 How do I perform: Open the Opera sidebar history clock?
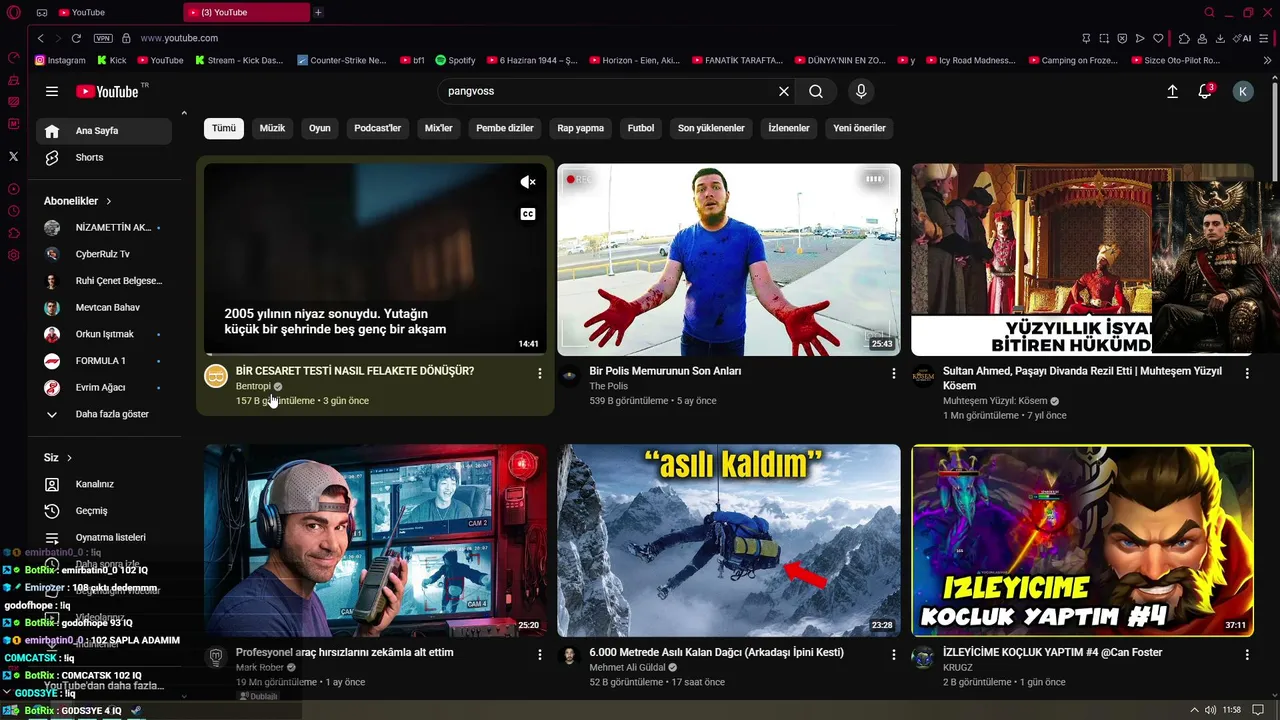pos(13,211)
